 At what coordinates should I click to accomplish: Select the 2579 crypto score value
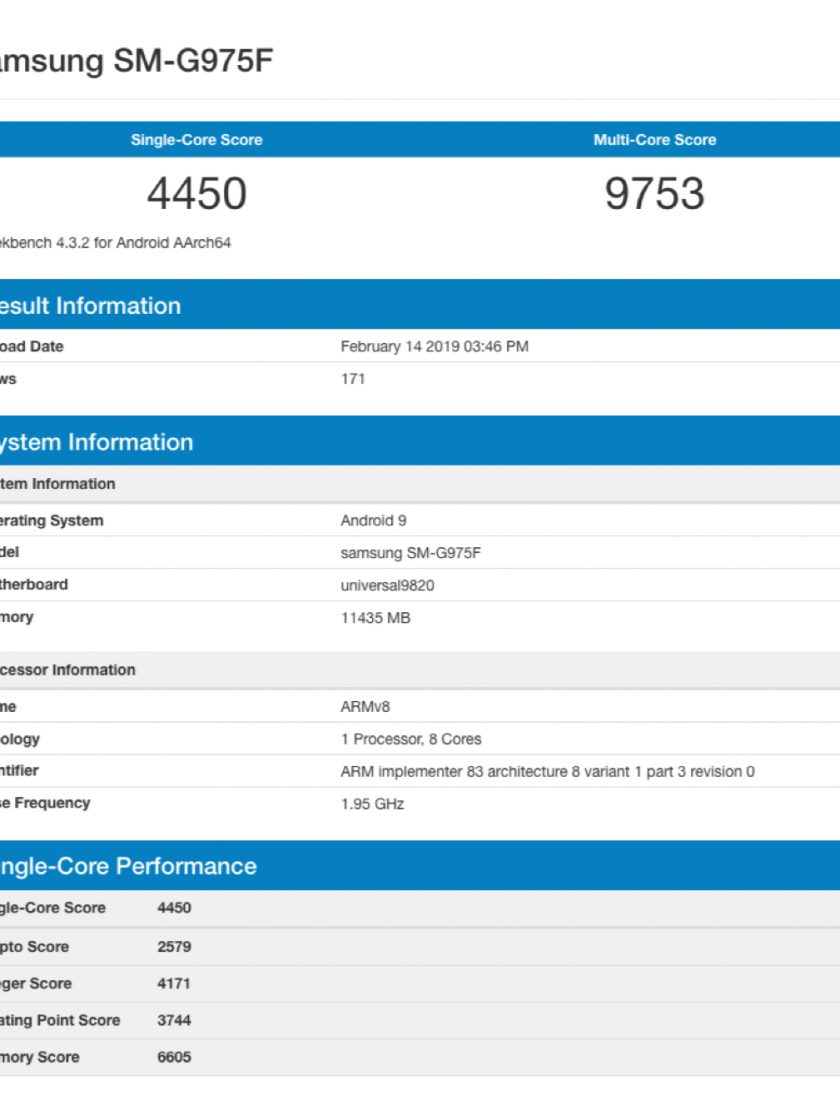pyautogui.click(x=174, y=947)
